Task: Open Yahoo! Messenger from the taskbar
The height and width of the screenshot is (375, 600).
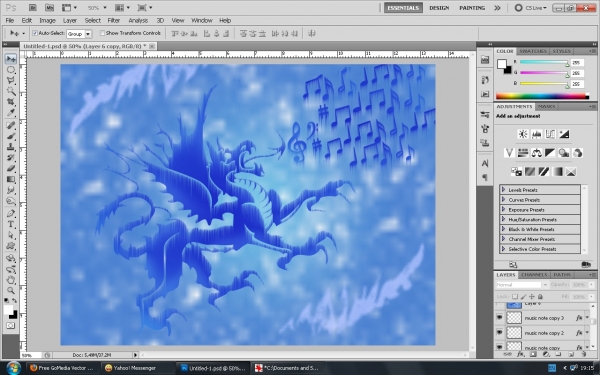Action: pos(136,368)
